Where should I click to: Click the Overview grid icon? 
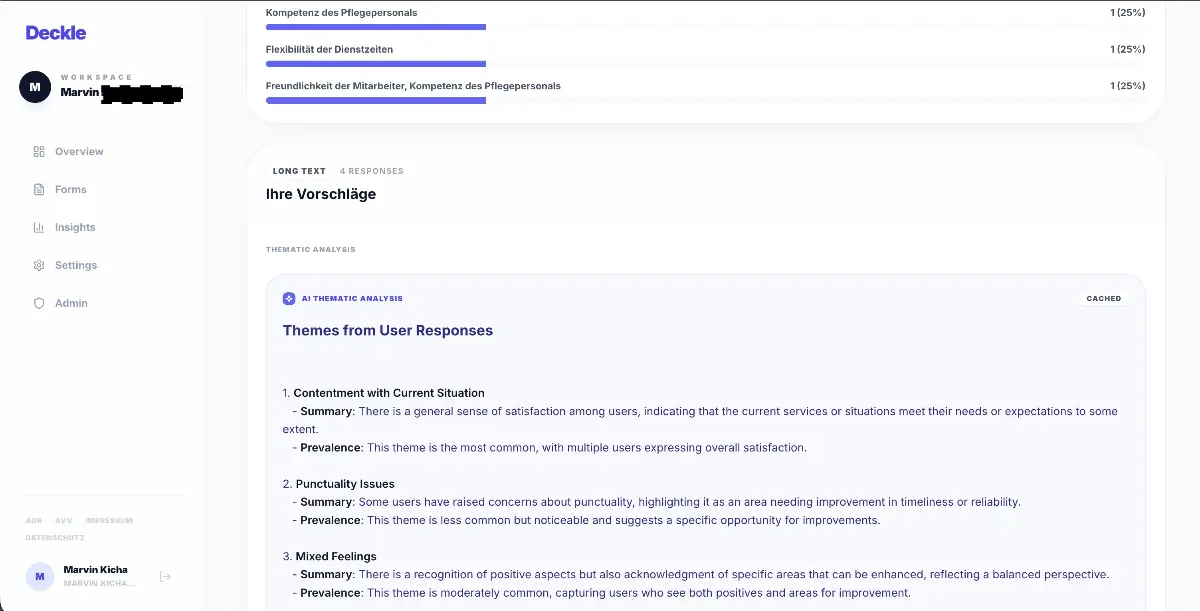[39, 152]
